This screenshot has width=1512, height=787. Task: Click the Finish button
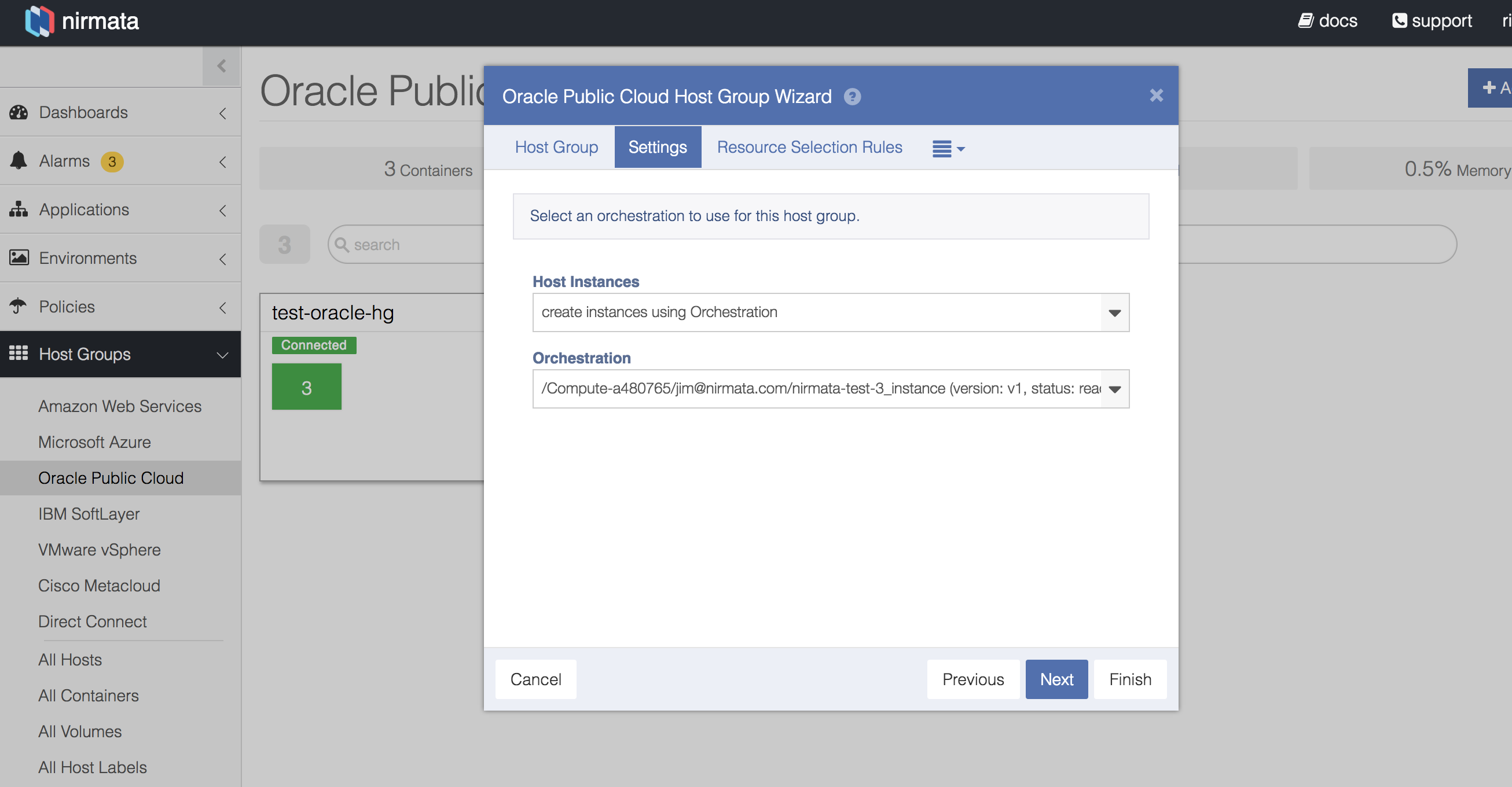point(1130,679)
